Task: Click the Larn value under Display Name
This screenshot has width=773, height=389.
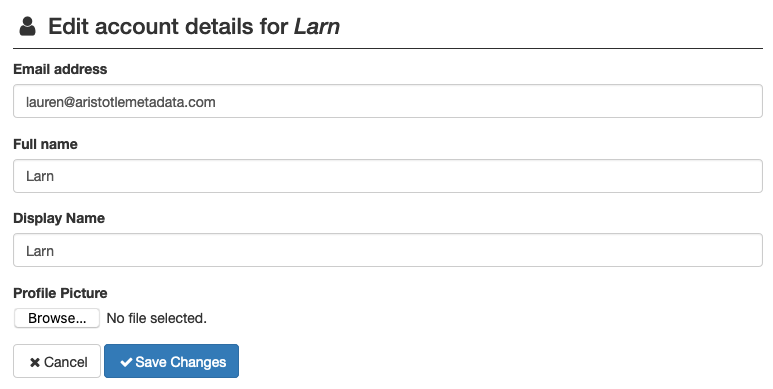Action: pyautogui.click(x=40, y=251)
